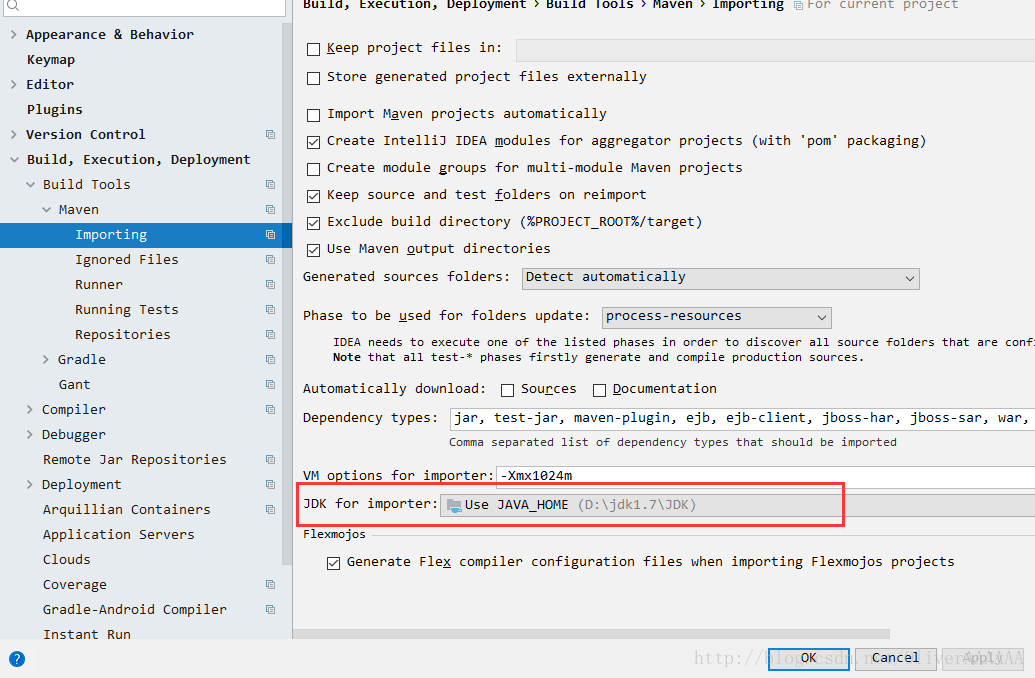This screenshot has width=1035, height=678.
Task: Collapse the Build Tools node
Action: click(30, 185)
